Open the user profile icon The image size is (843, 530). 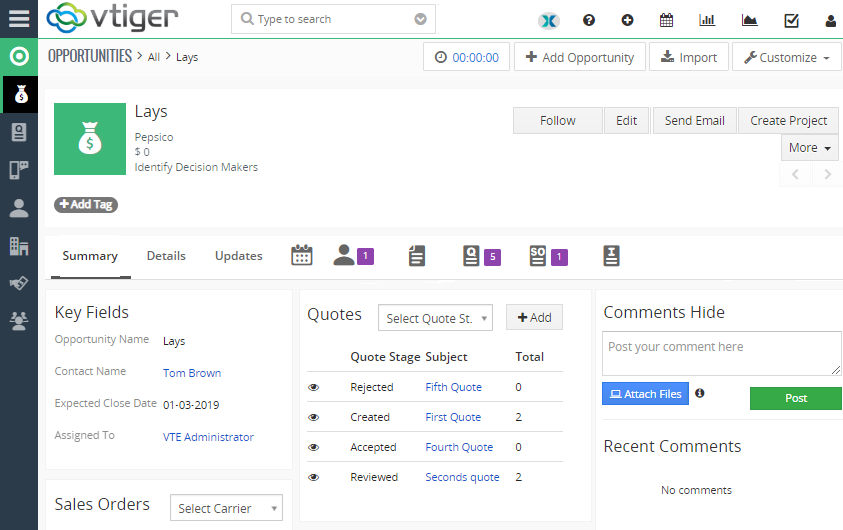tap(831, 21)
